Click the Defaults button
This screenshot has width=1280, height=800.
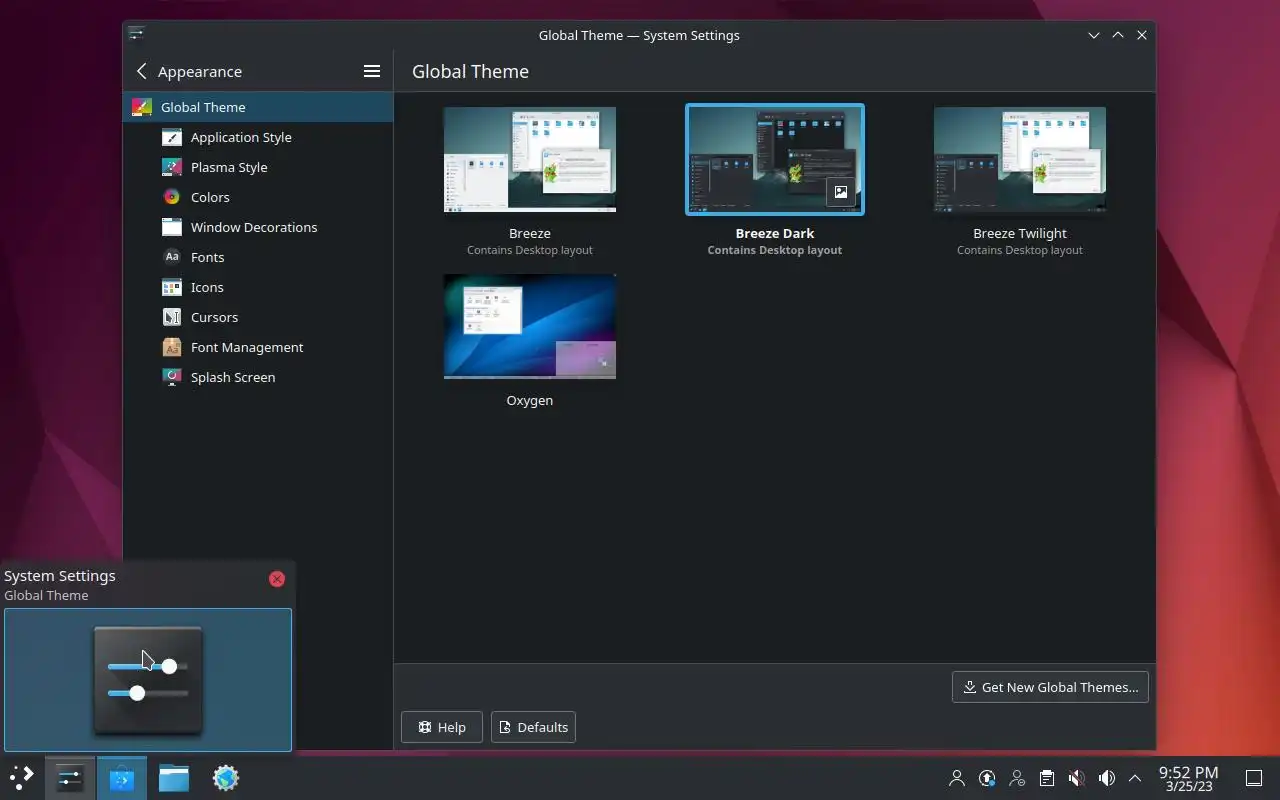(533, 727)
